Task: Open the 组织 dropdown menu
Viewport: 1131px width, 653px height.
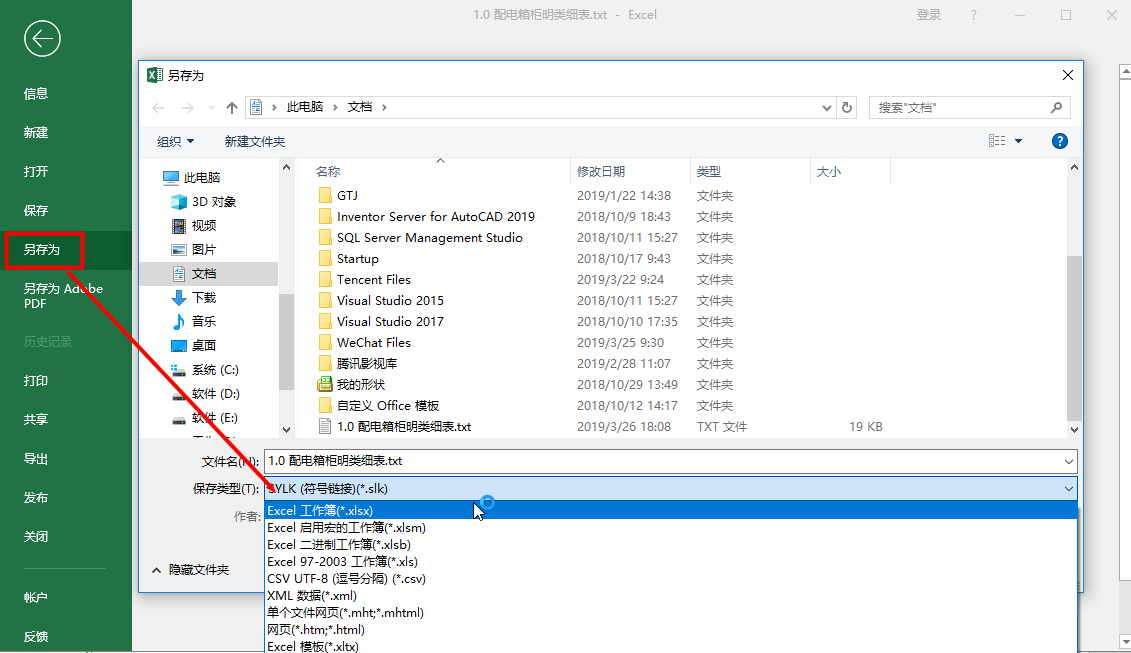Action: click(175, 141)
